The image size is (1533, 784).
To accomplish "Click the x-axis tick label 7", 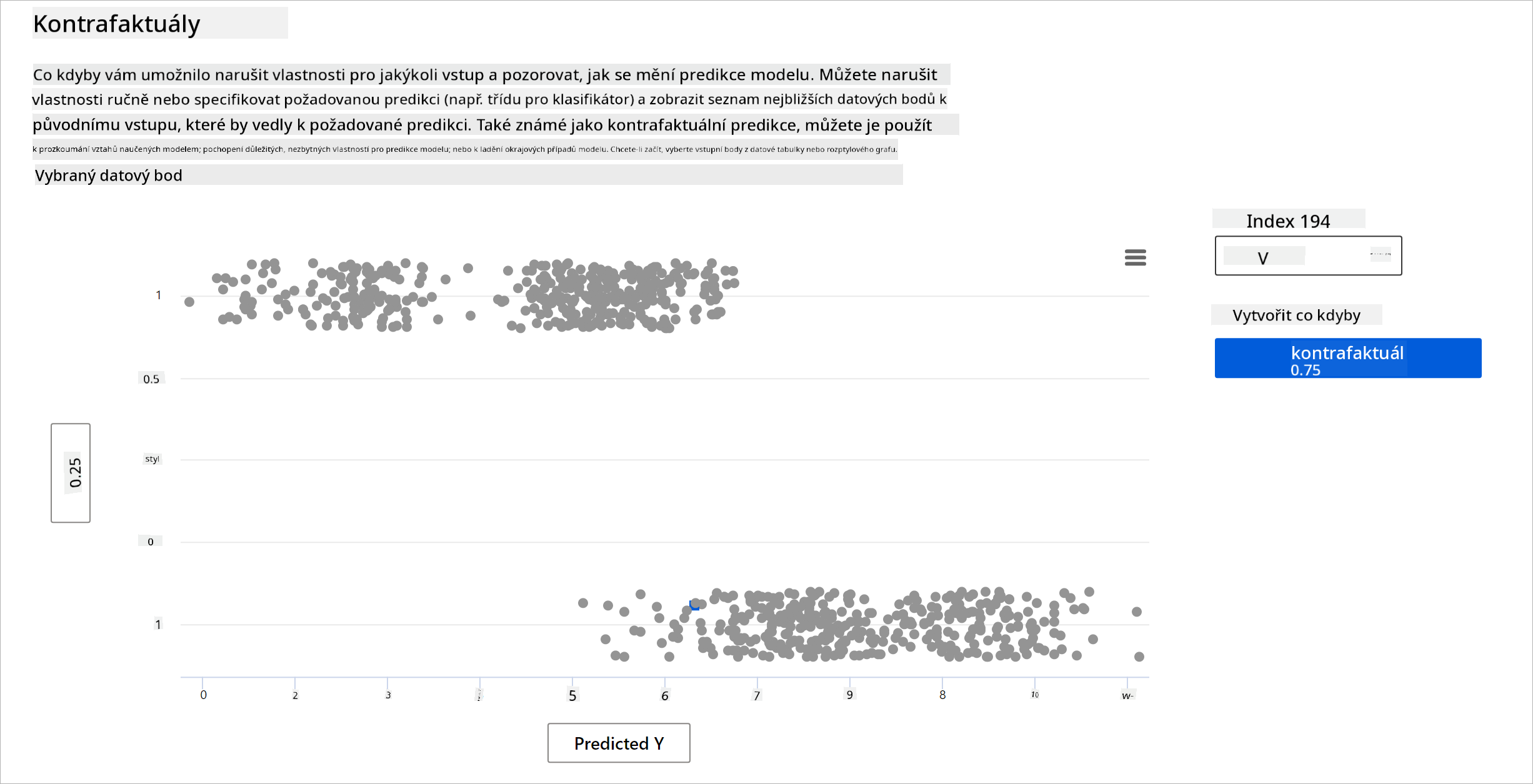I will 757,695.
